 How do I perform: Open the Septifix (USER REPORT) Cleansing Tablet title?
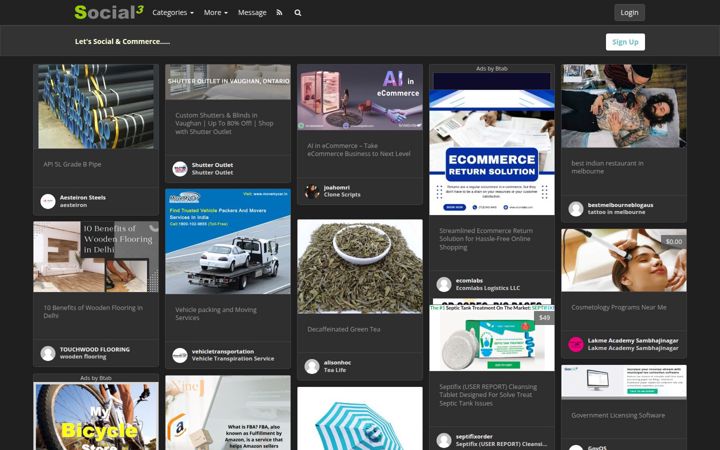[x=488, y=395]
